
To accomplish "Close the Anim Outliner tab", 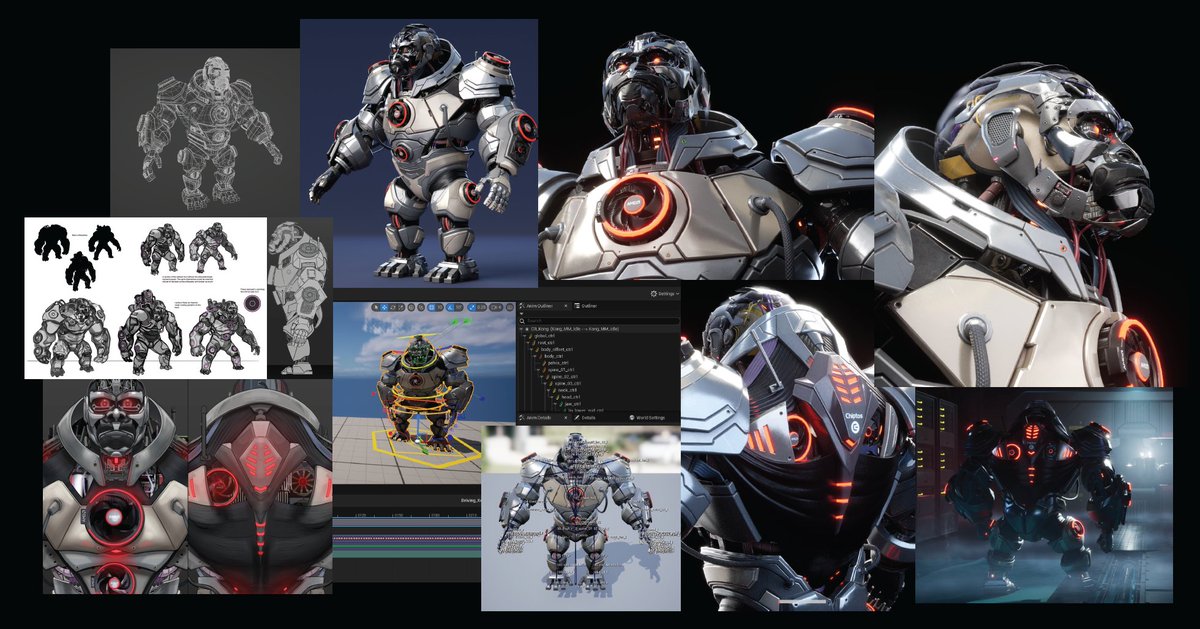I will pyautogui.click(x=566, y=306).
